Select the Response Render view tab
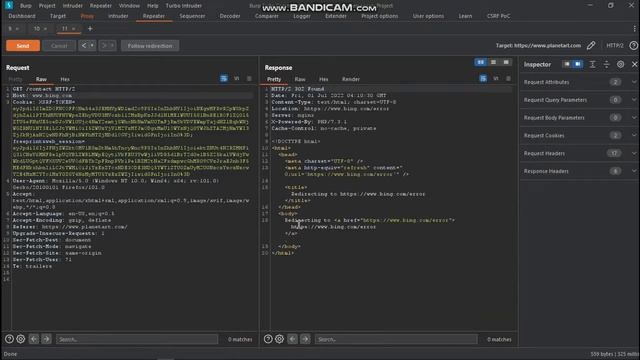640x360 pixels. [x=351, y=79]
